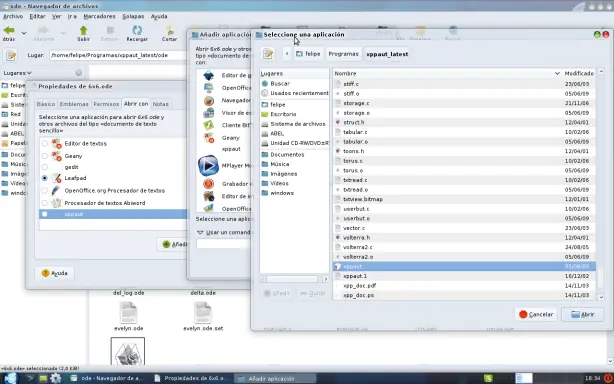Select Geany in the Añadir aplicación list
Screen dimensions: 614x384
pos(224,138)
